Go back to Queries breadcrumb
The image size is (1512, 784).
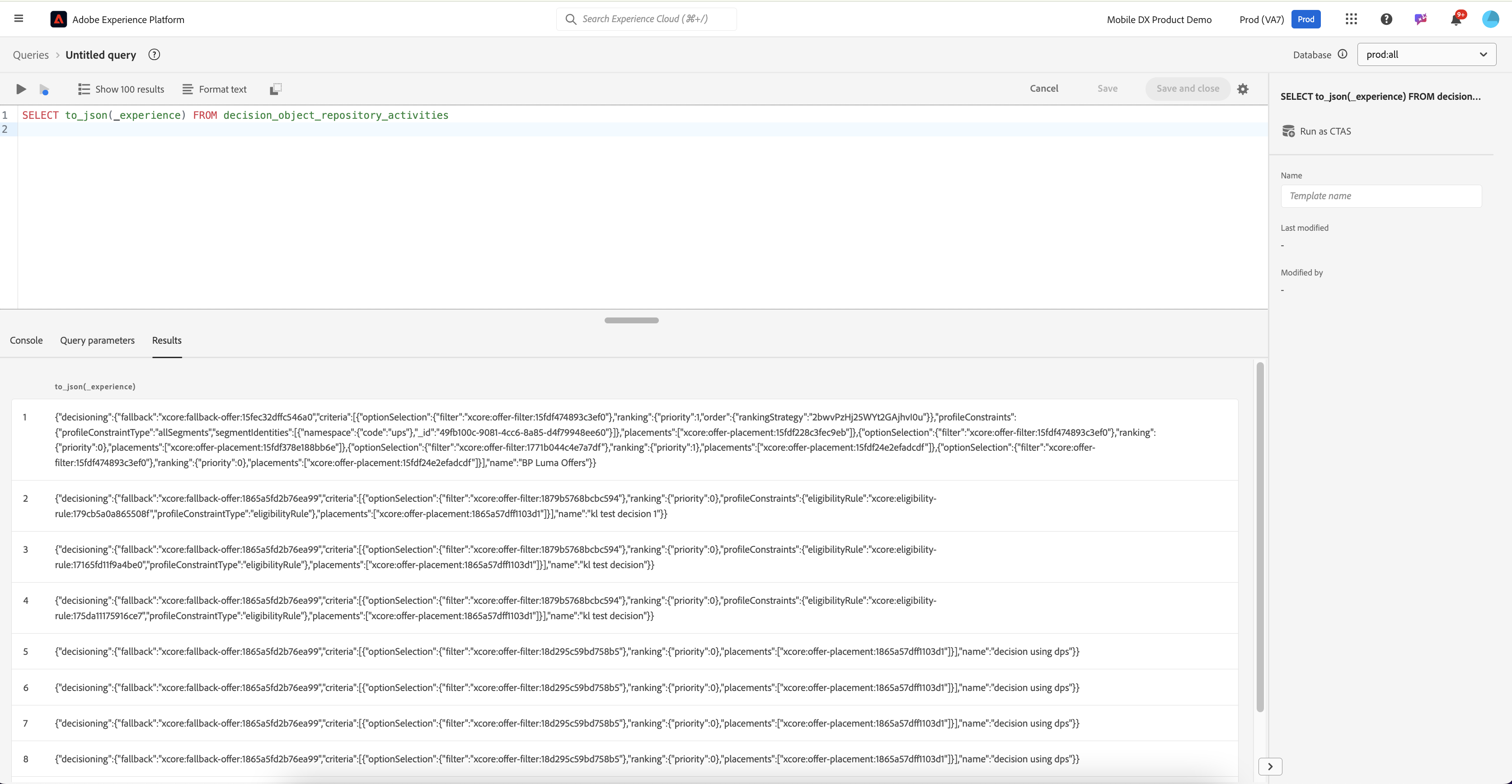pyautogui.click(x=31, y=55)
